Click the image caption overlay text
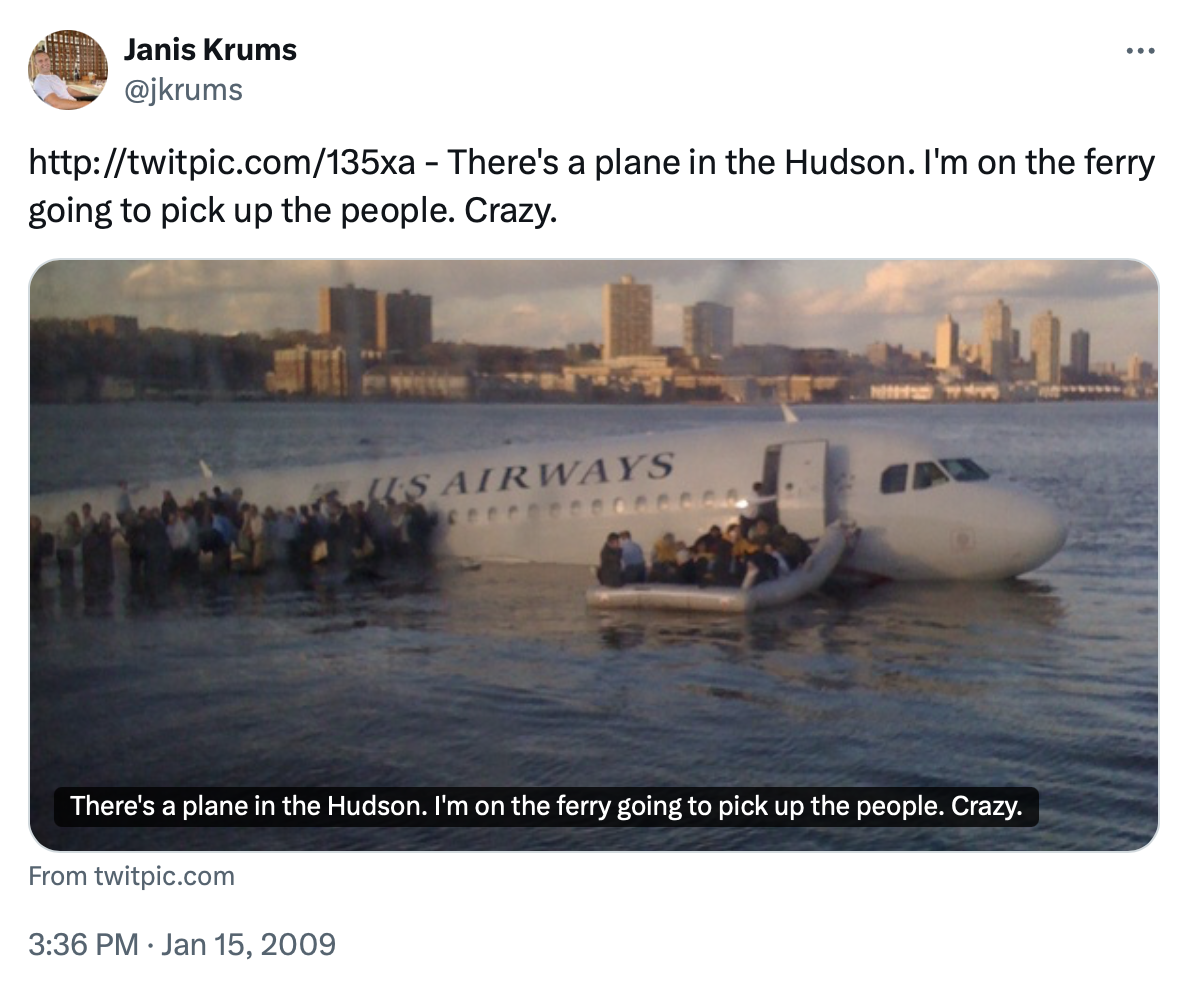Screen dimensions: 1184x988 point(546,806)
